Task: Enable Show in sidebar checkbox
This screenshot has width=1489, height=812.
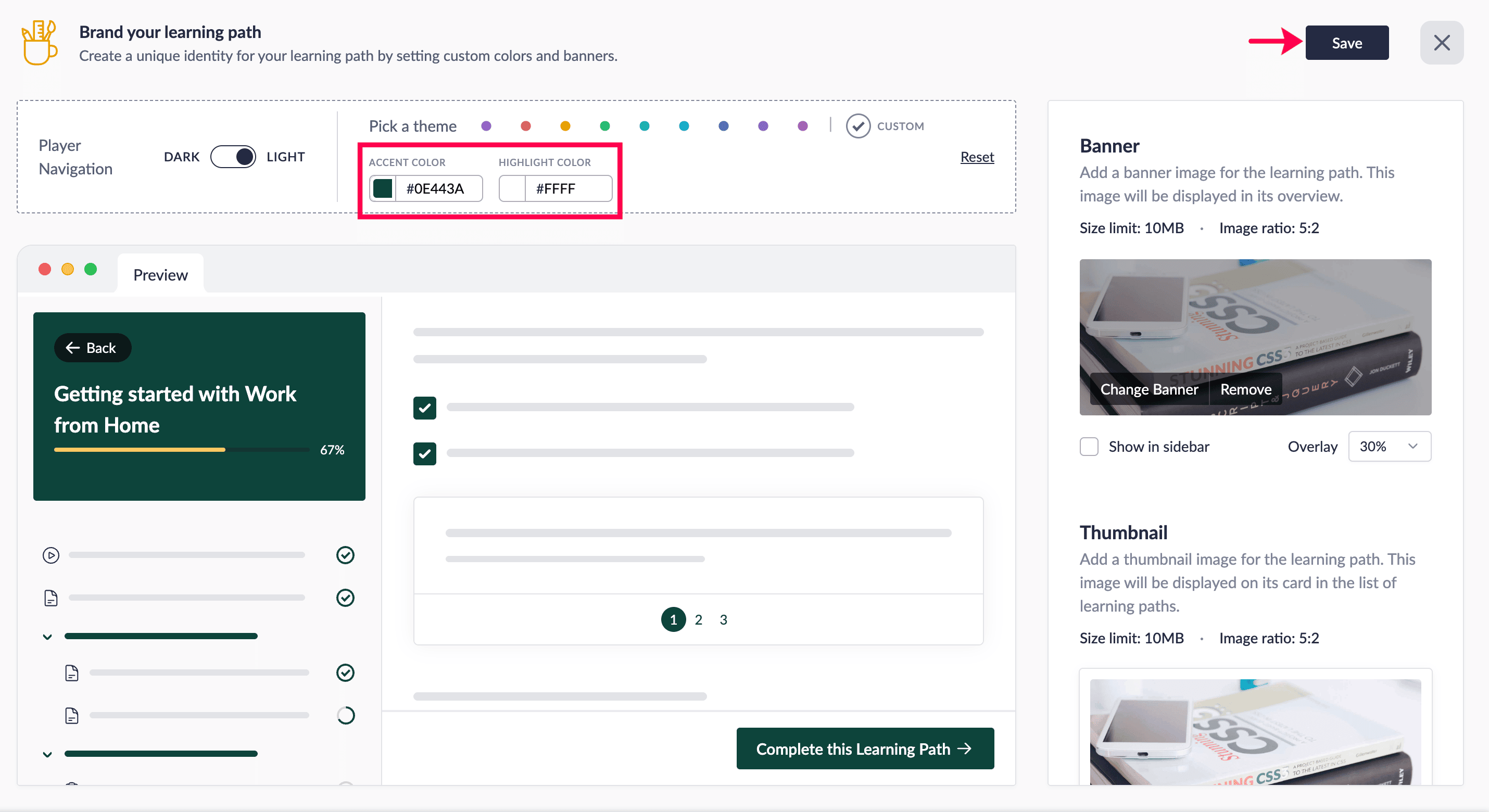Action: click(x=1089, y=447)
